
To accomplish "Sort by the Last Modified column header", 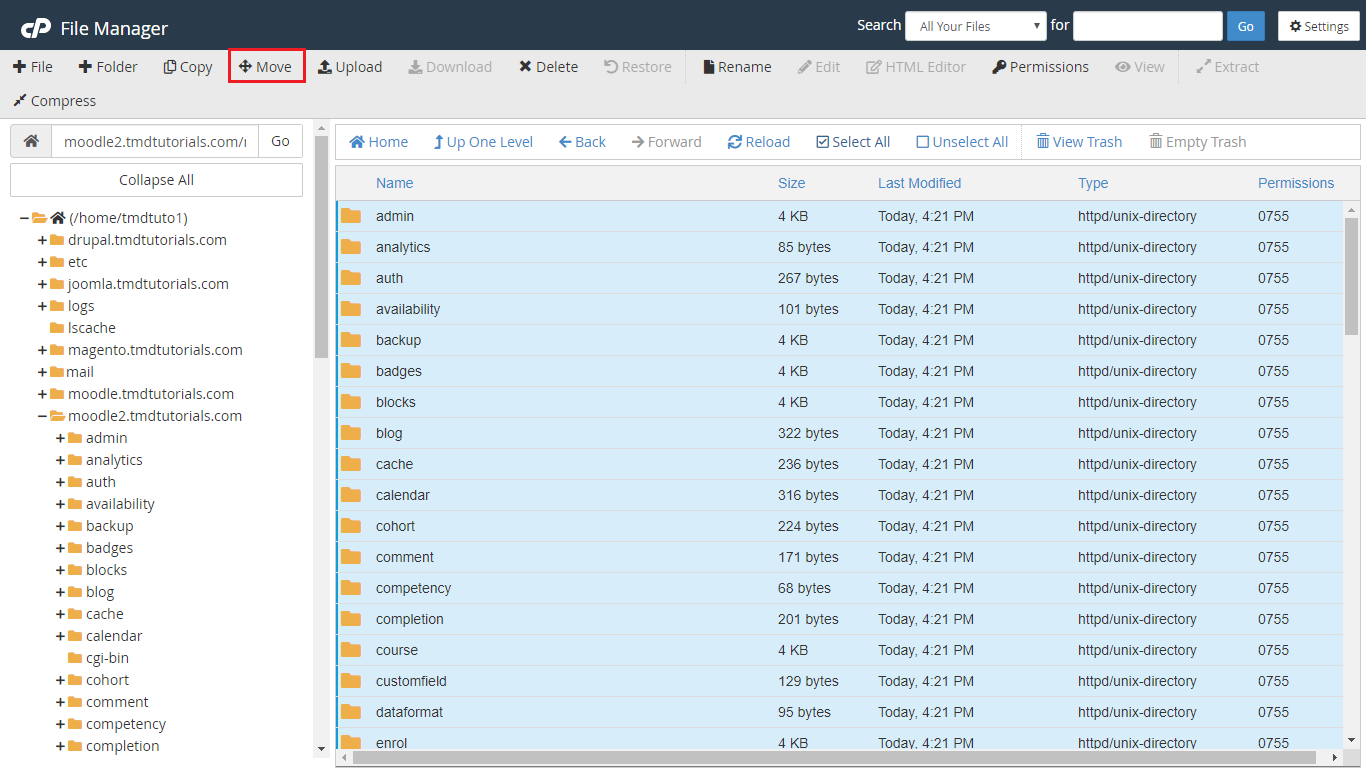I will click(919, 183).
